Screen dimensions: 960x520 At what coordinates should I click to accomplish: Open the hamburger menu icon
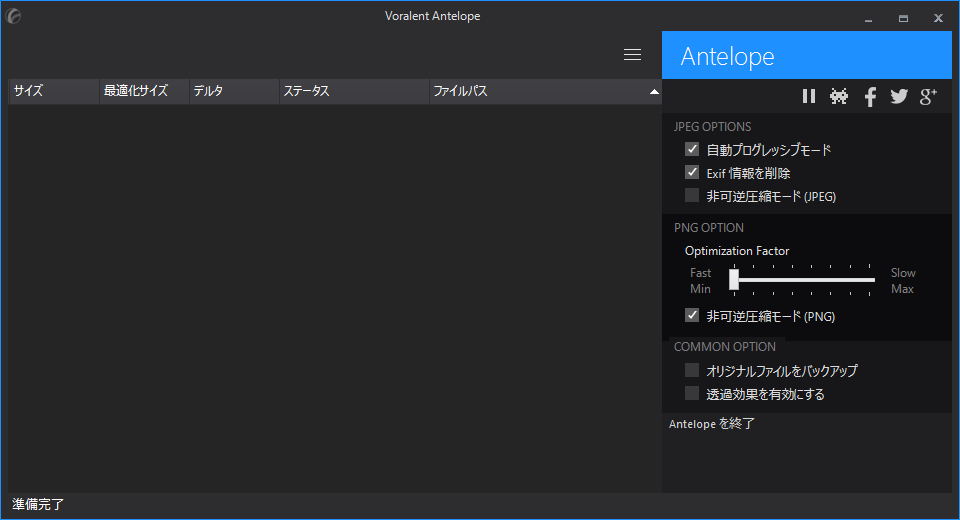(632, 55)
